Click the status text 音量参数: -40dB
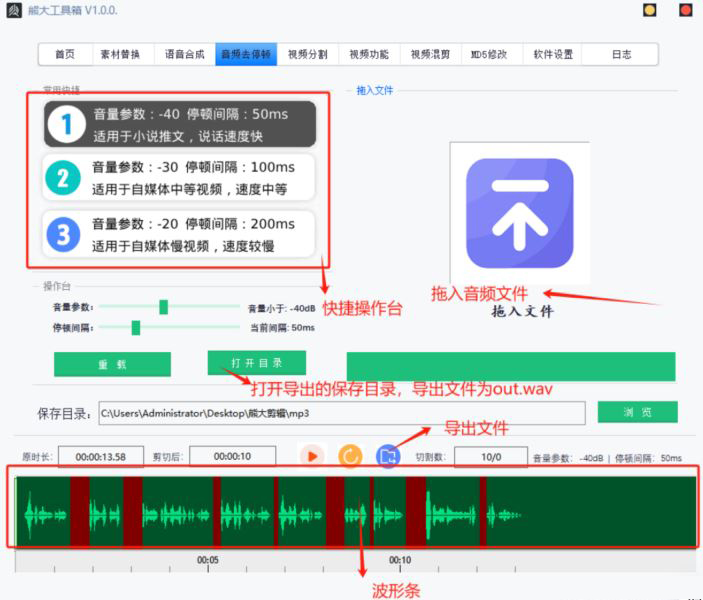 point(568,458)
